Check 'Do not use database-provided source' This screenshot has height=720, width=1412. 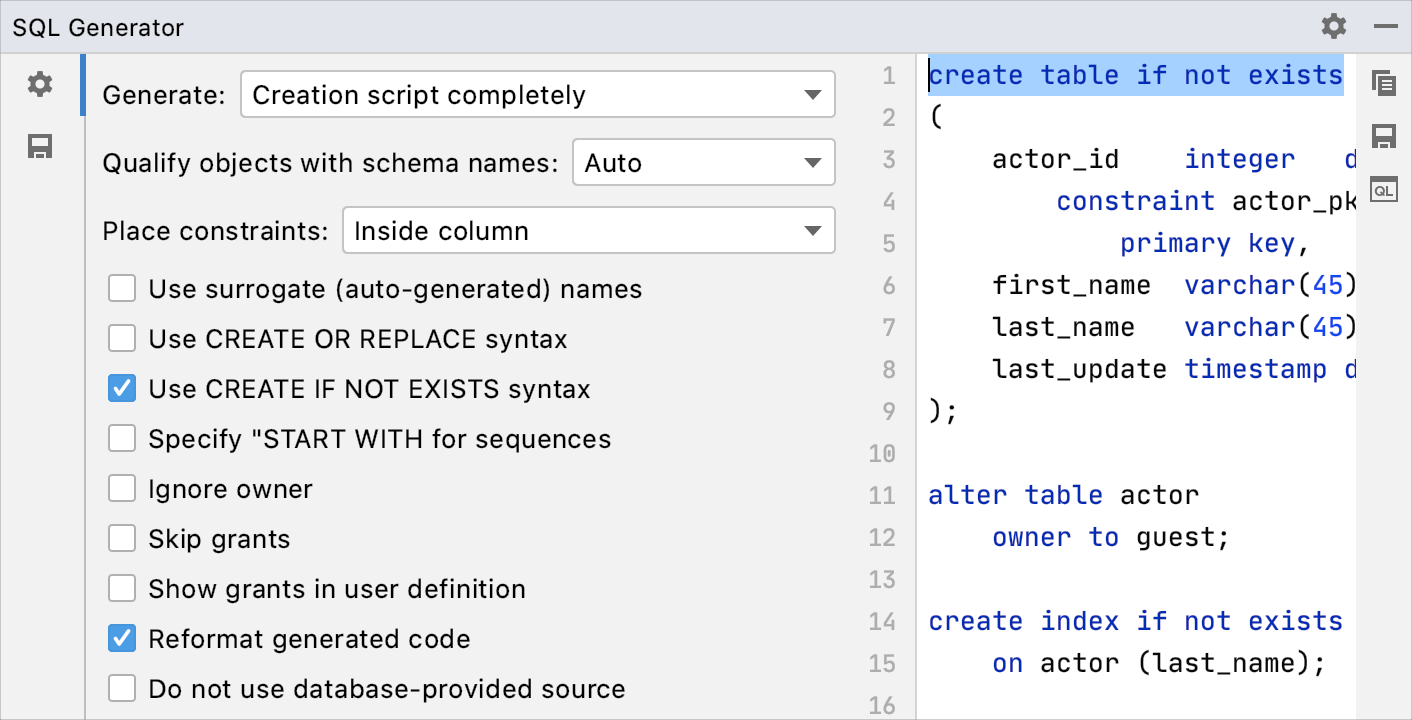tap(121, 687)
